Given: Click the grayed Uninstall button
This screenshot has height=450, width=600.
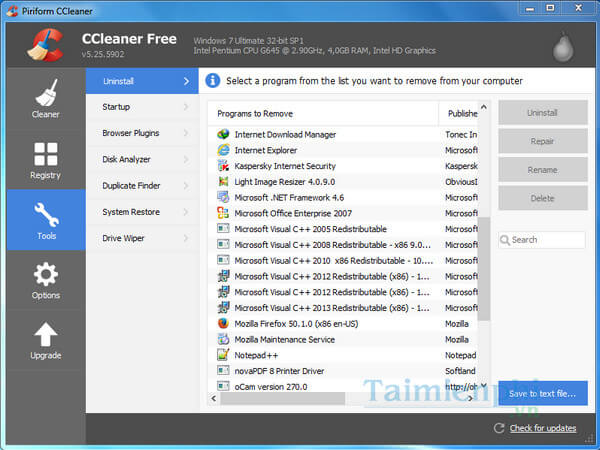Looking at the screenshot, I should [x=543, y=113].
